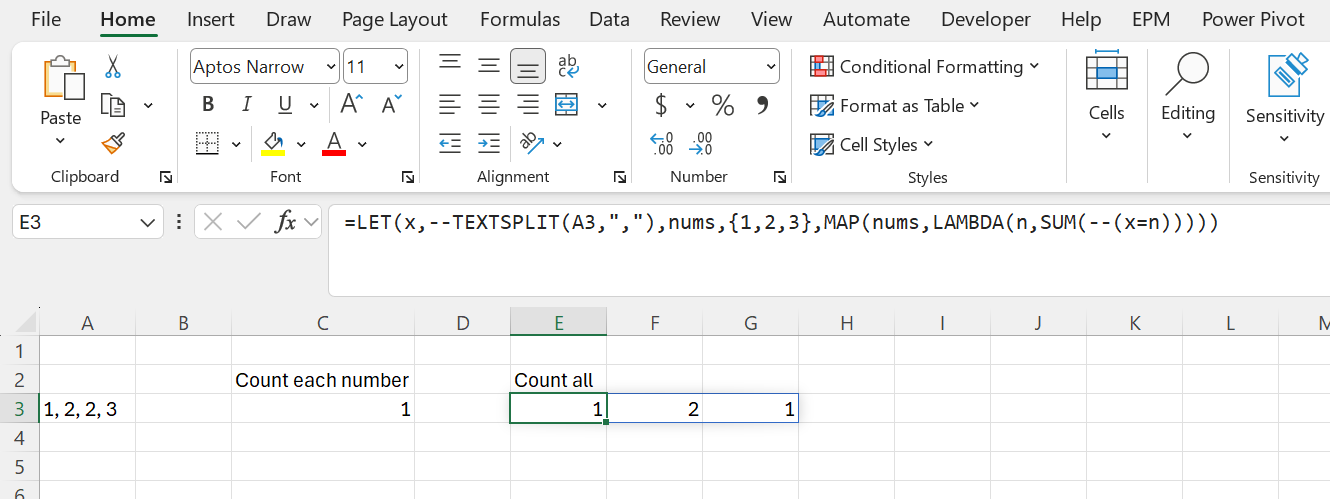This screenshot has height=499, width=1330.
Task: Click the Middle Align icon
Action: pyautogui.click(x=489, y=66)
